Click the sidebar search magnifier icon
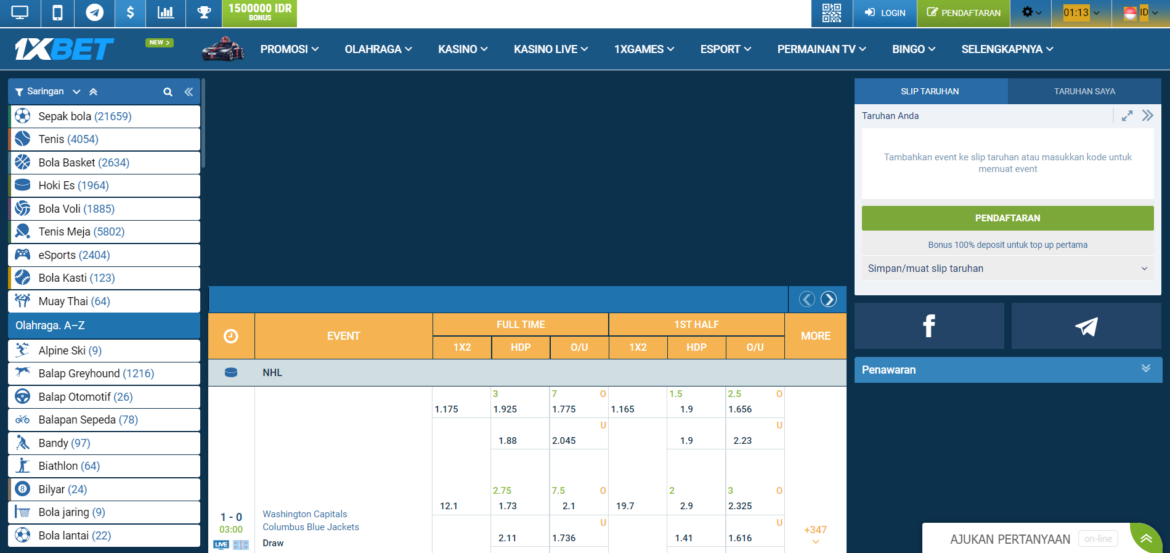The image size is (1170, 553). point(168,92)
